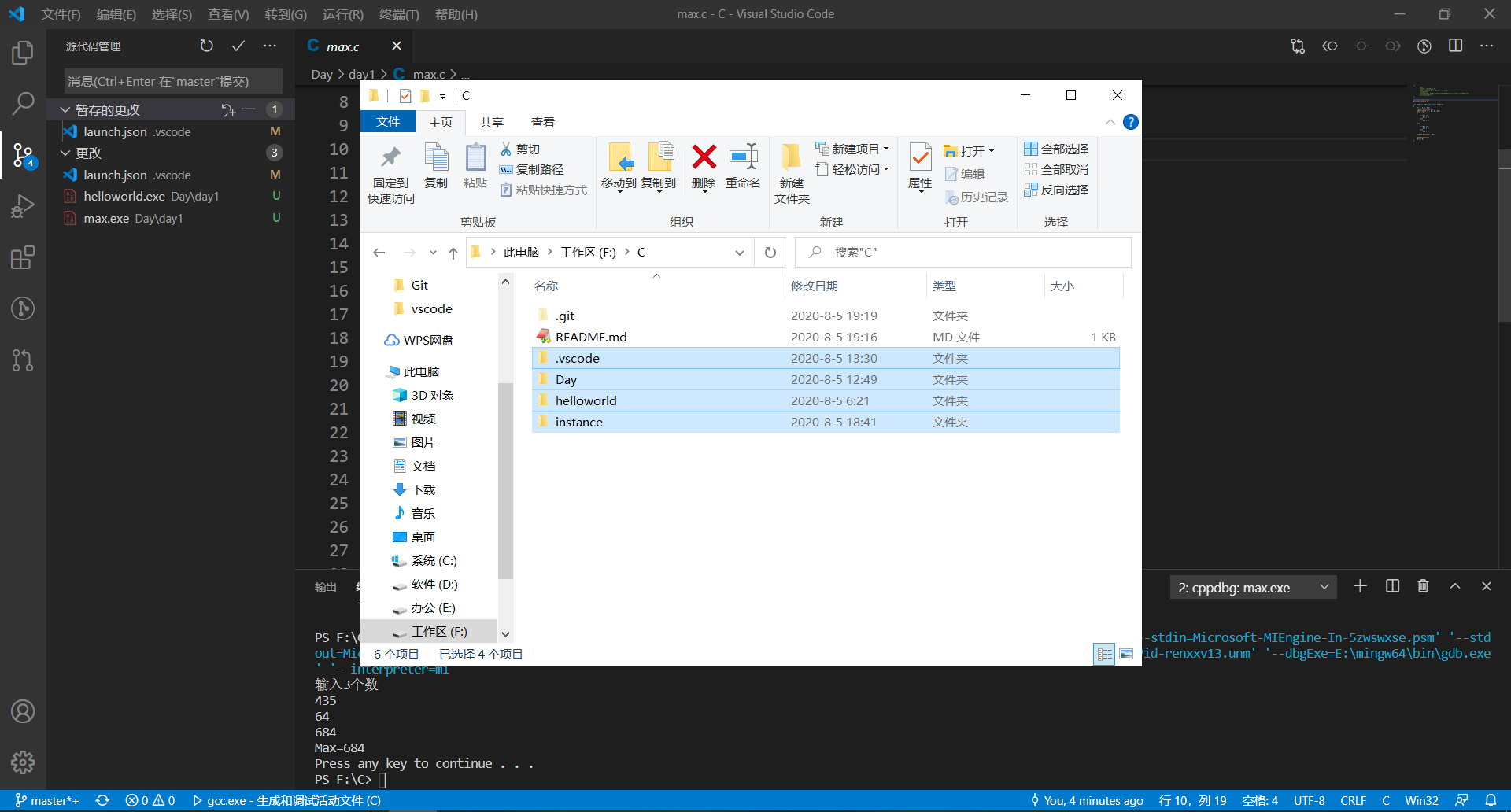Click Select None in Explorer ribbon
This screenshot has width=1511, height=812.
[1056, 169]
